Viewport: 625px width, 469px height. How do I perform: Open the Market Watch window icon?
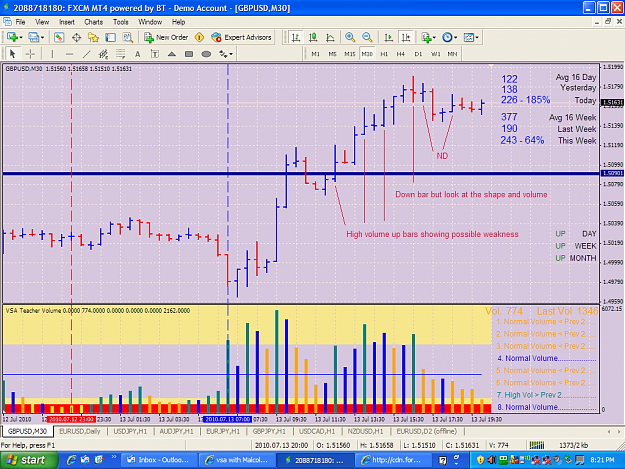59,37
